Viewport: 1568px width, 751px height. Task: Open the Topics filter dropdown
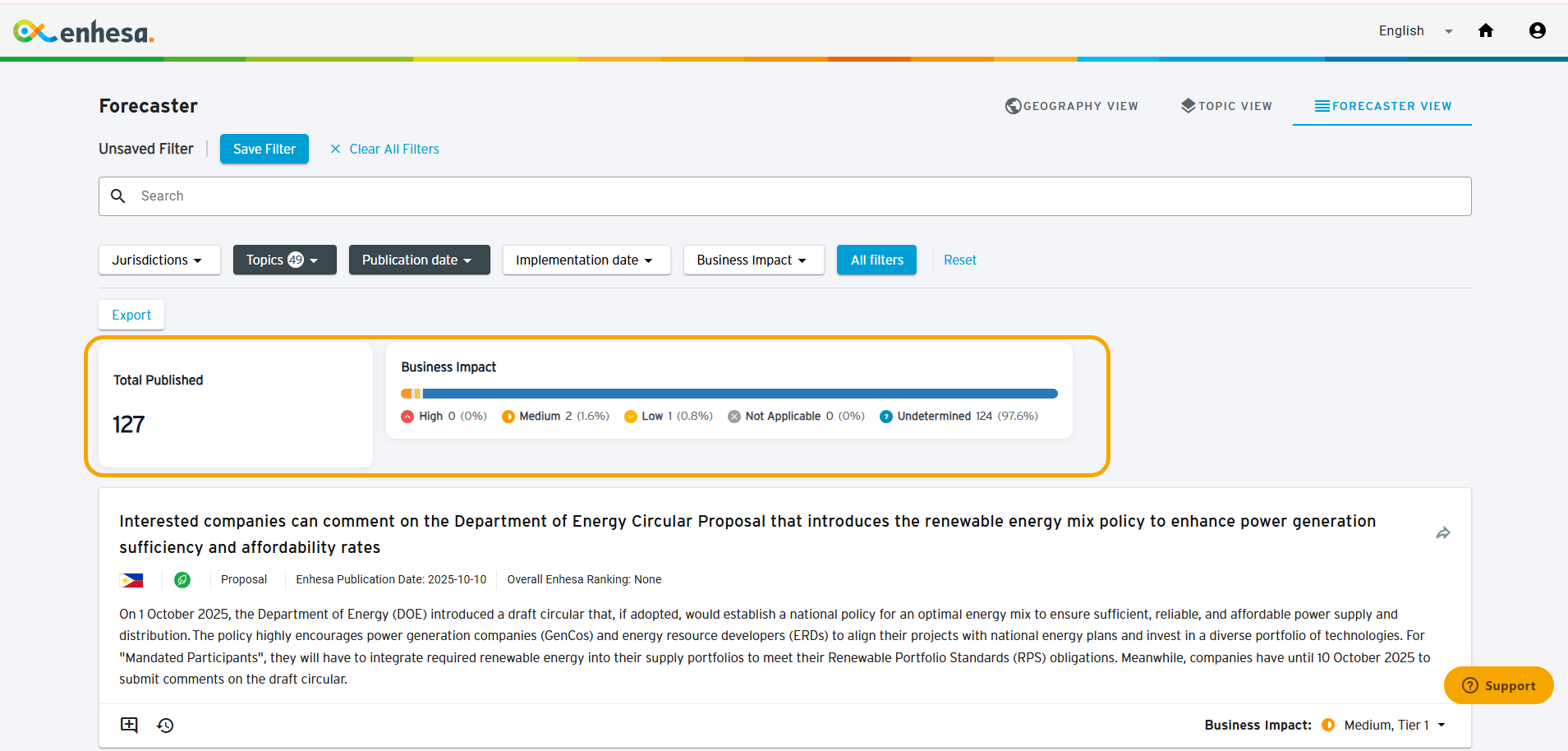284,260
